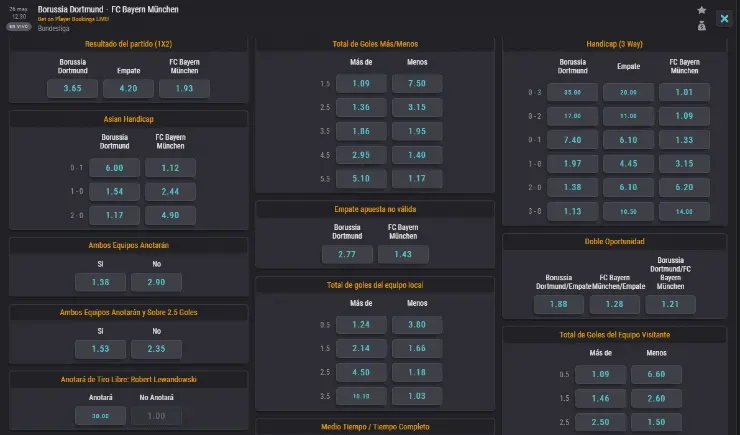This screenshot has width=740, height=435.
Task: Pick Empate odds 4.20 in 1X2
Action: point(128,88)
